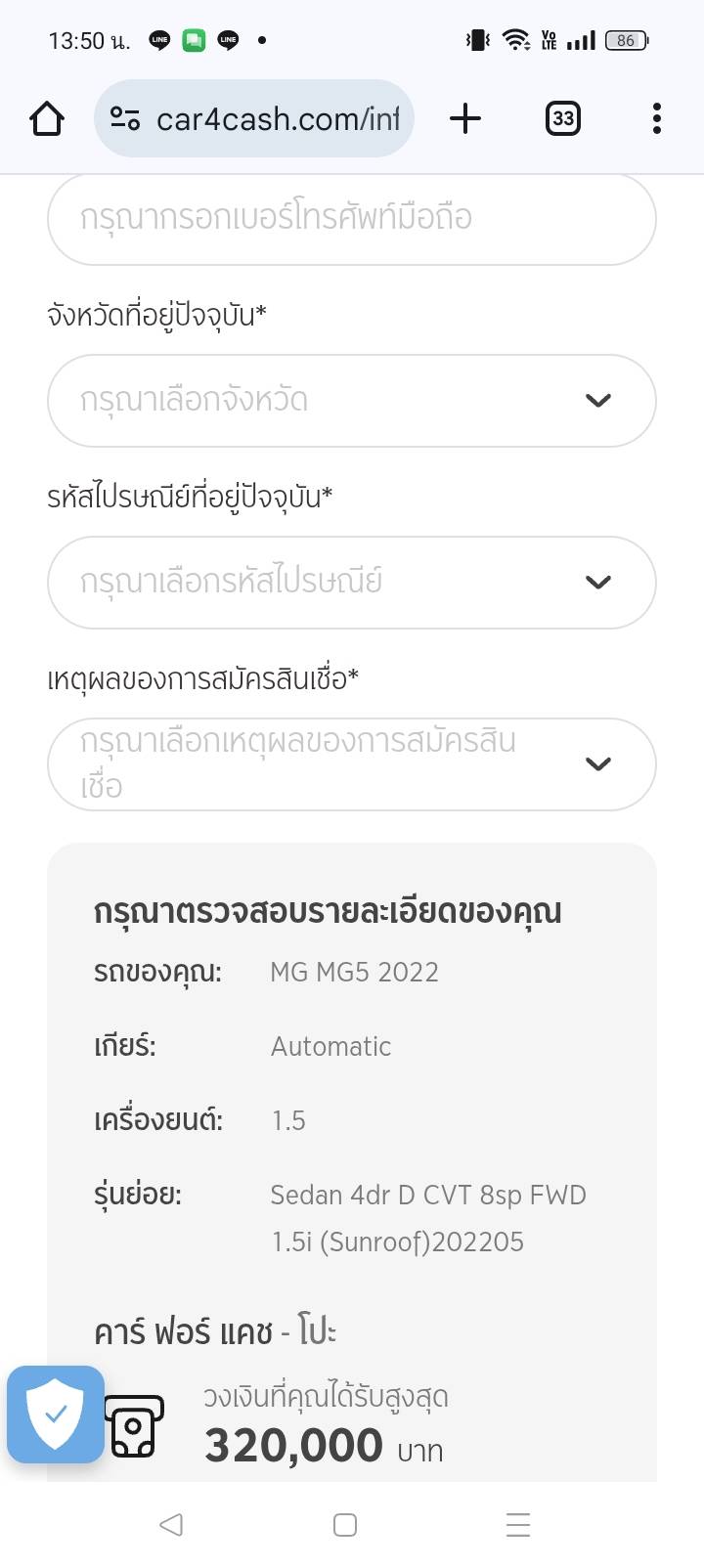704x1568 pixels.
Task: Tap the browser home icon
Action: coord(47,119)
